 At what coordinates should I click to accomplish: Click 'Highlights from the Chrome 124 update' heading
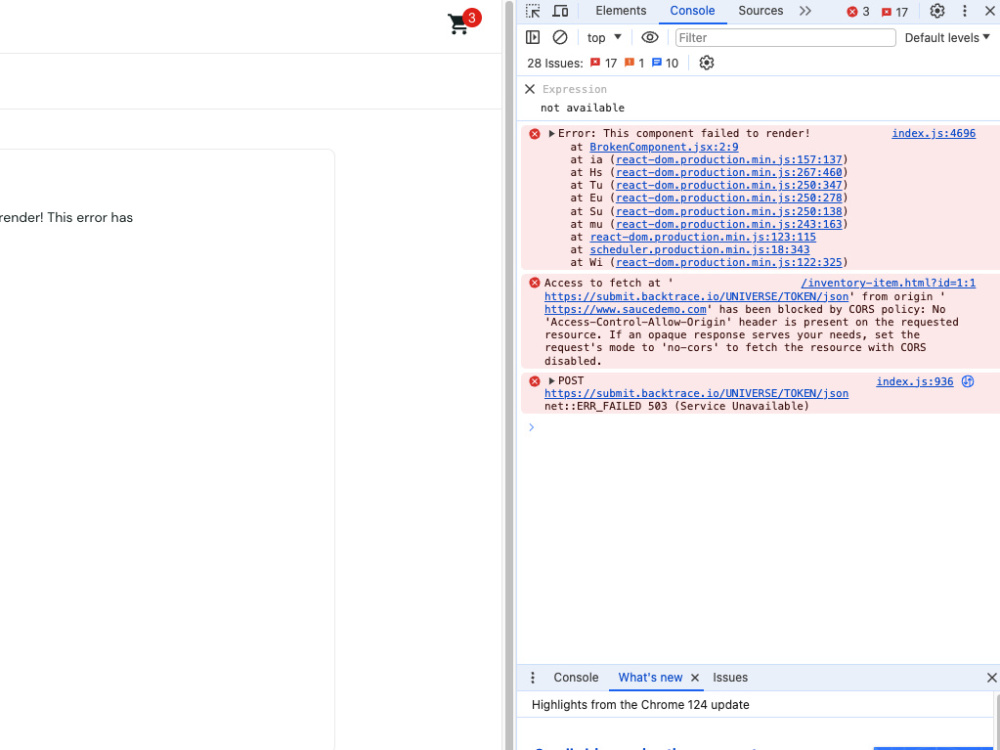[x=640, y=705]
